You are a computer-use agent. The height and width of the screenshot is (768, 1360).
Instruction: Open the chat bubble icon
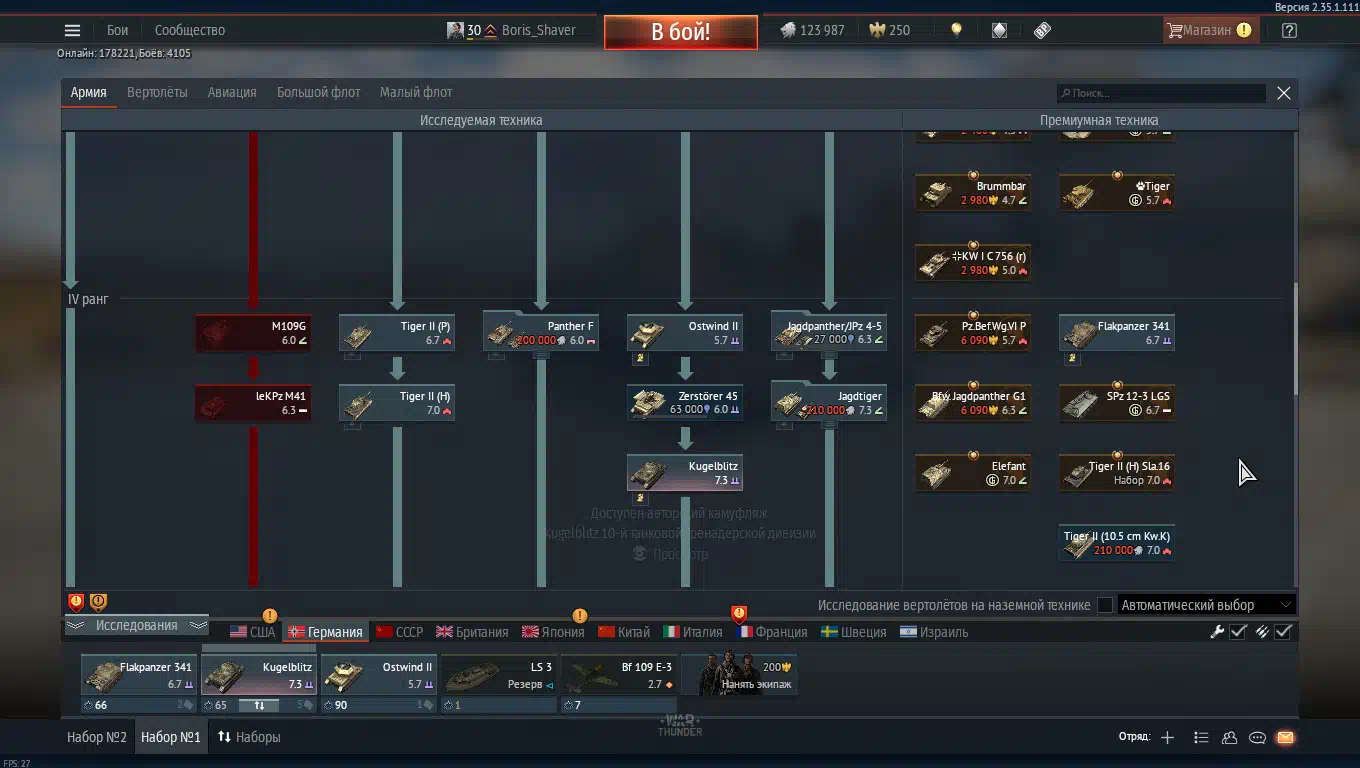click(x=1257, y=737)
